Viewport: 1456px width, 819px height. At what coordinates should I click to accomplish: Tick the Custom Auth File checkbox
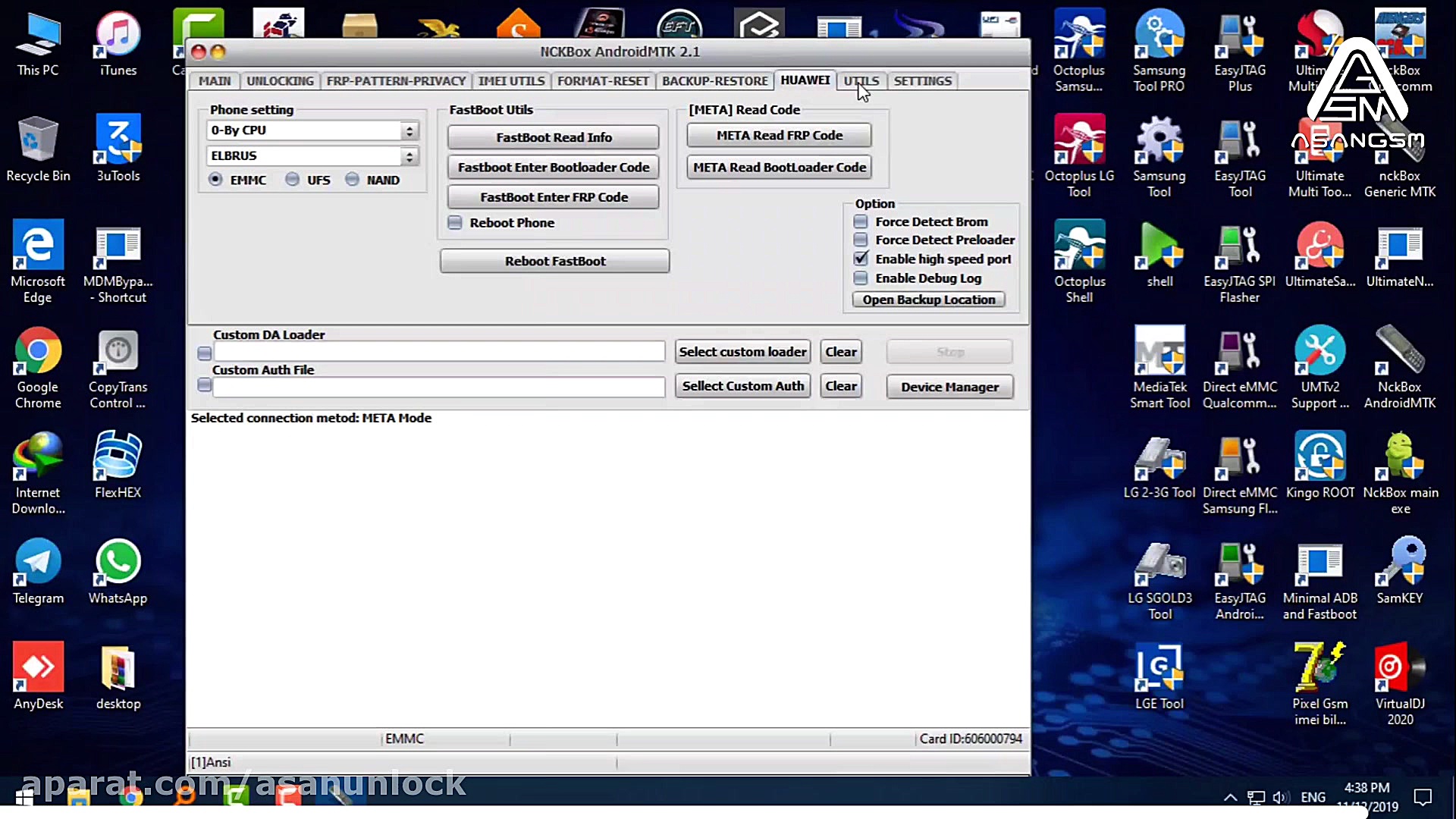(x=204, y=385)
